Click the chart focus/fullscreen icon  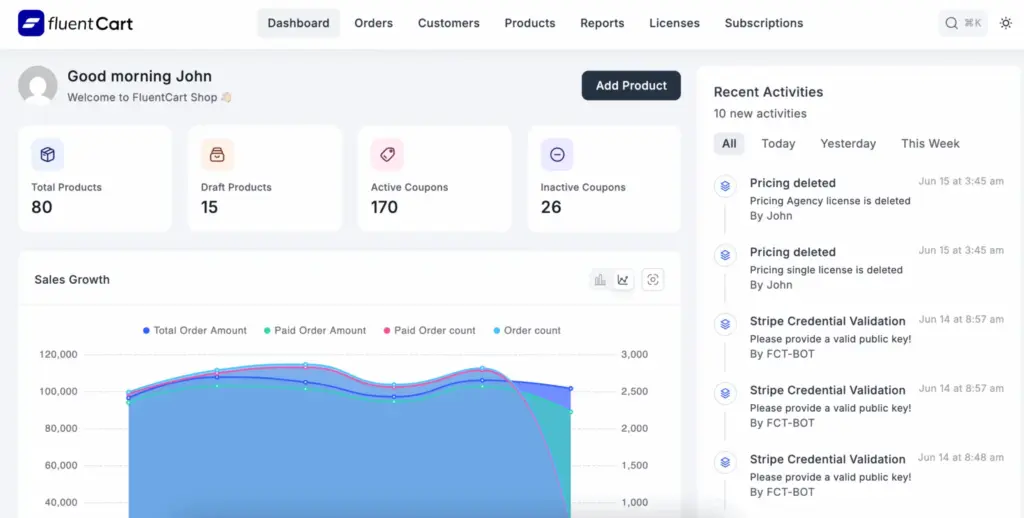point(653,280)
